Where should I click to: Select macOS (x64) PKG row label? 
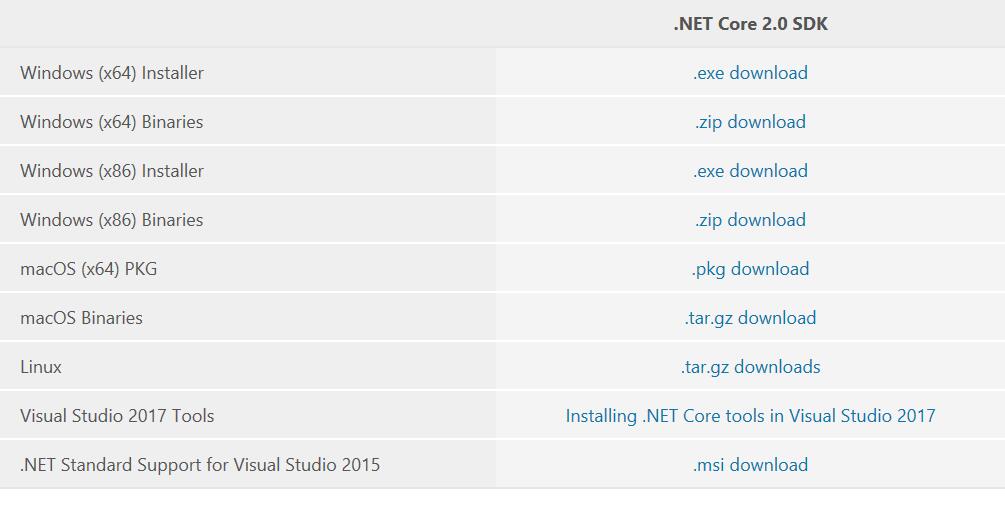(88, 269)
